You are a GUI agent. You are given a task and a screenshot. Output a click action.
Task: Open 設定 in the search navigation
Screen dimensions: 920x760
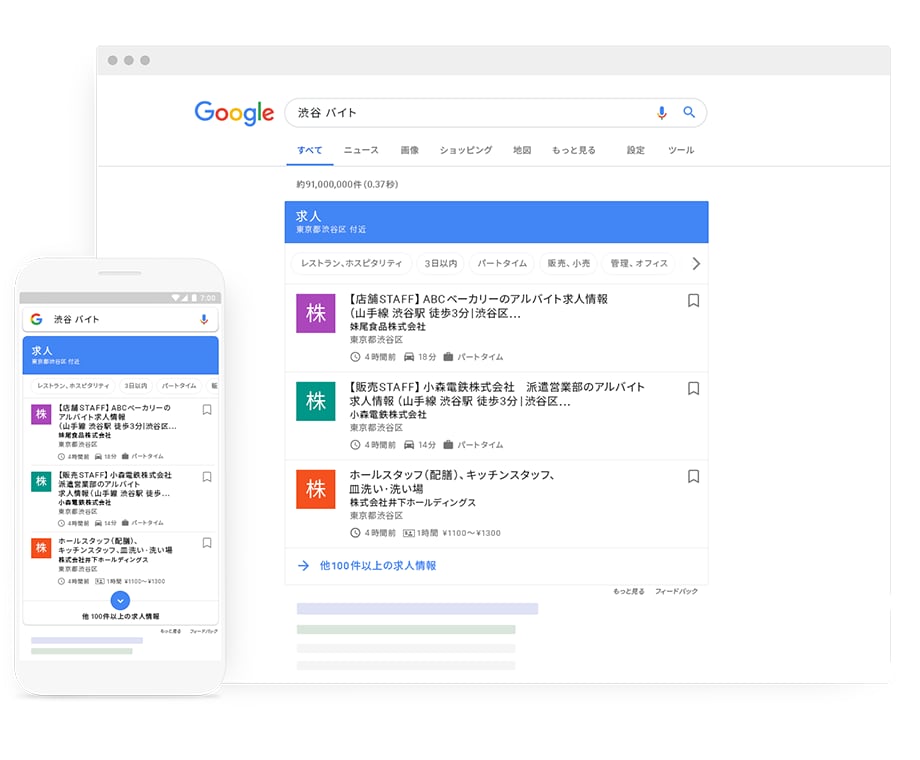635,150
